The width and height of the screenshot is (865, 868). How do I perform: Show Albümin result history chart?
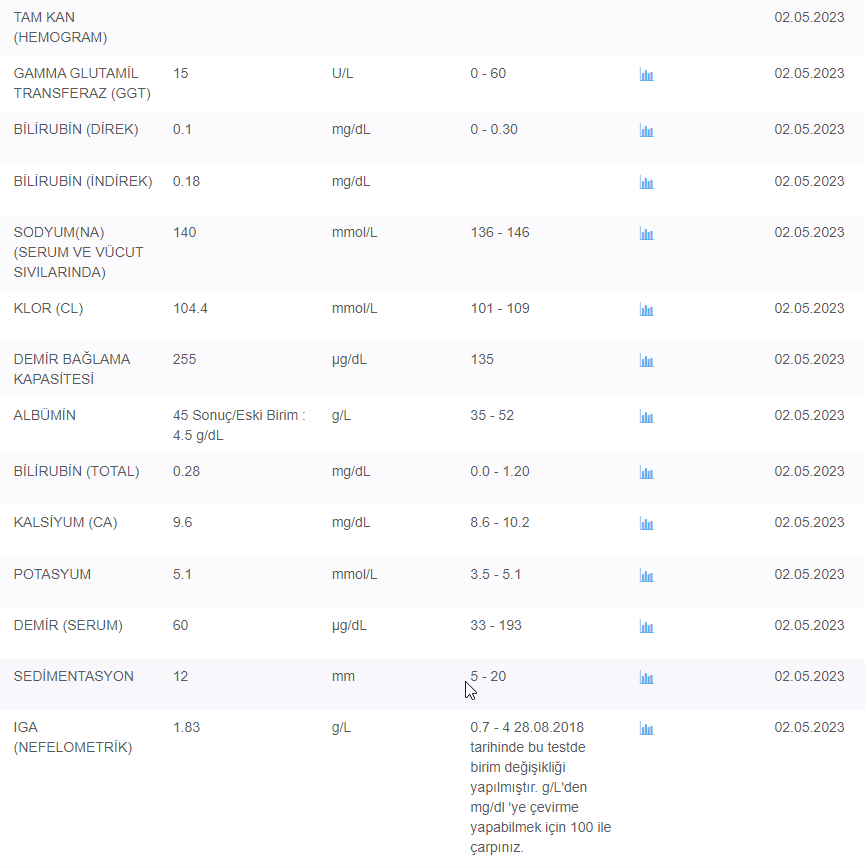click(x=646, y=417)
